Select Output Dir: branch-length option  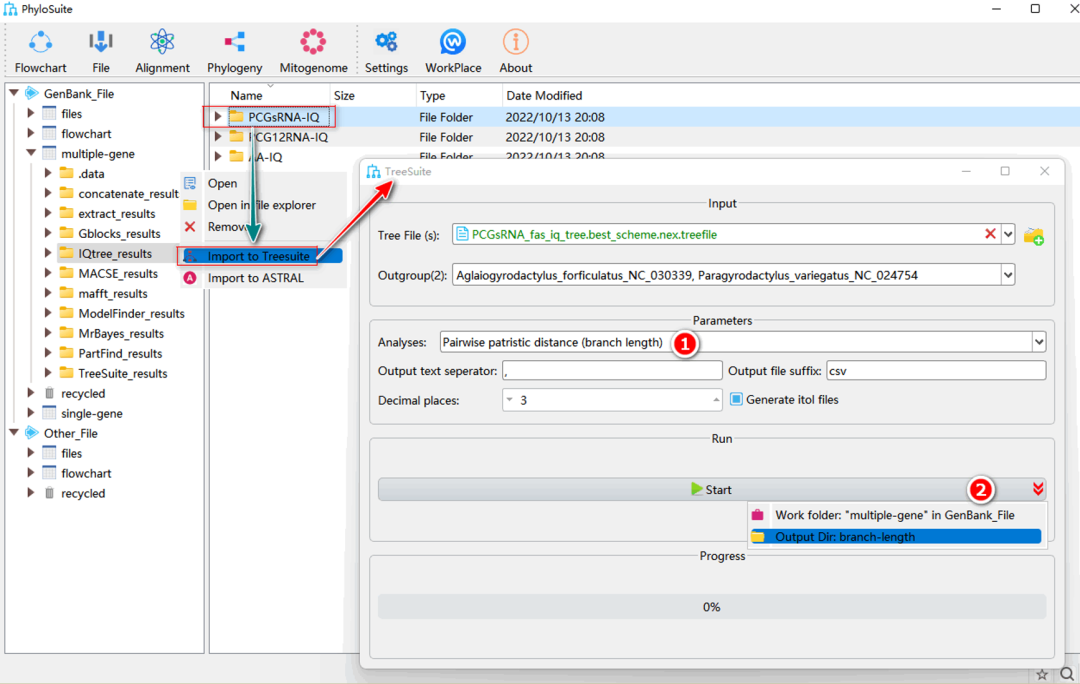[895, 537]
